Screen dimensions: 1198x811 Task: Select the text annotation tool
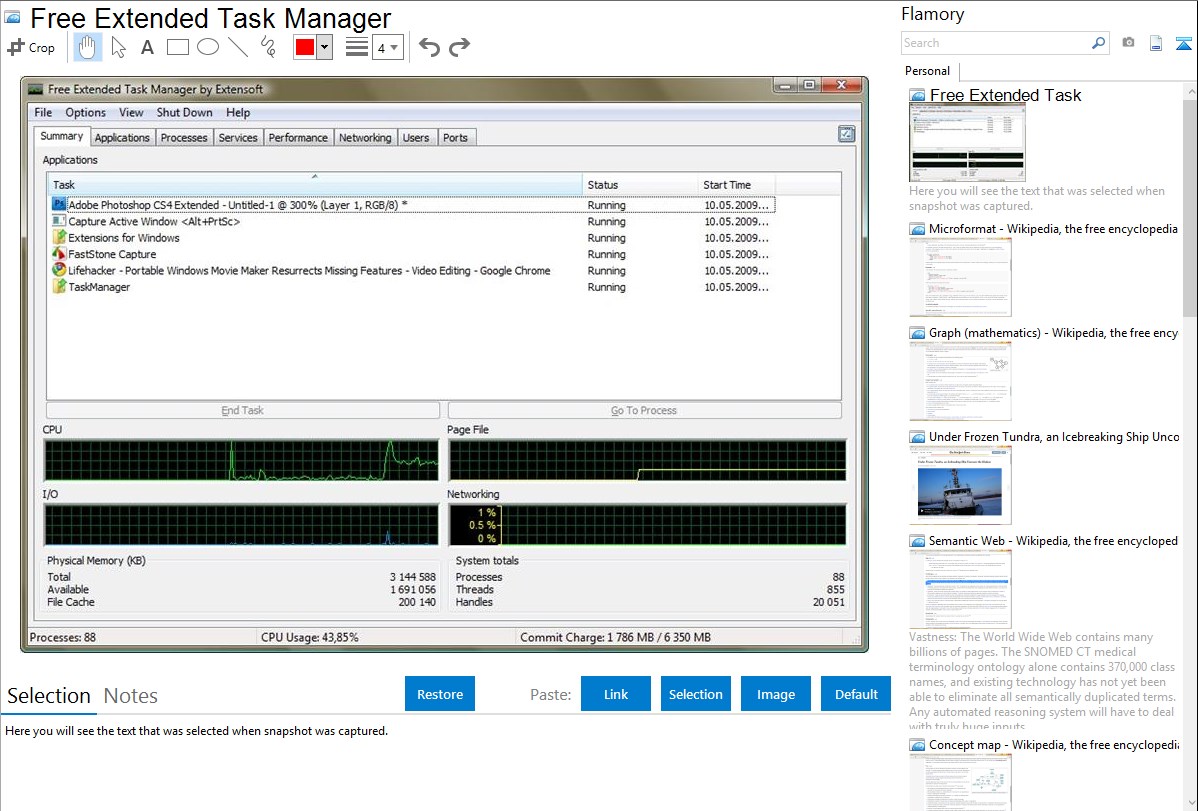(147, 47)
